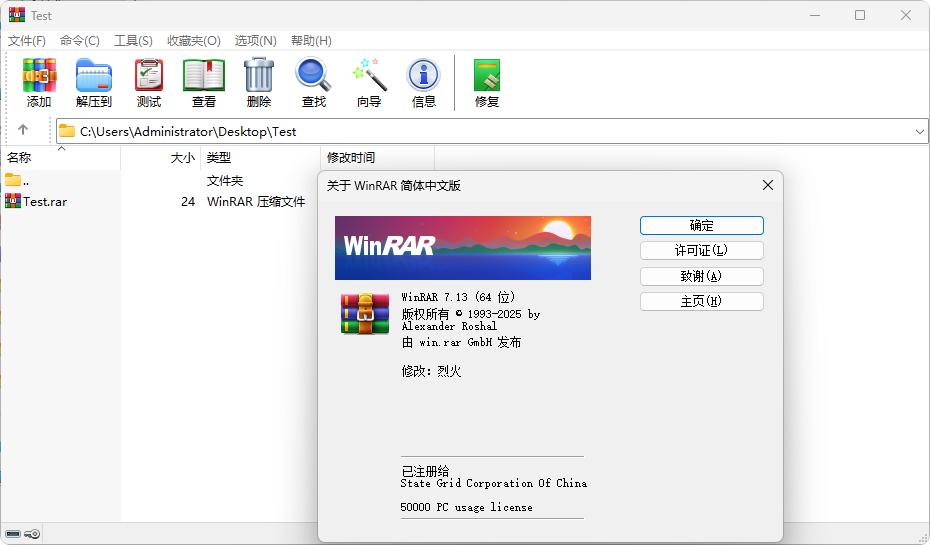Open the 向导 (Wizard) wand icon
This screenshot has width=930, height=545.
click(369, 75)
